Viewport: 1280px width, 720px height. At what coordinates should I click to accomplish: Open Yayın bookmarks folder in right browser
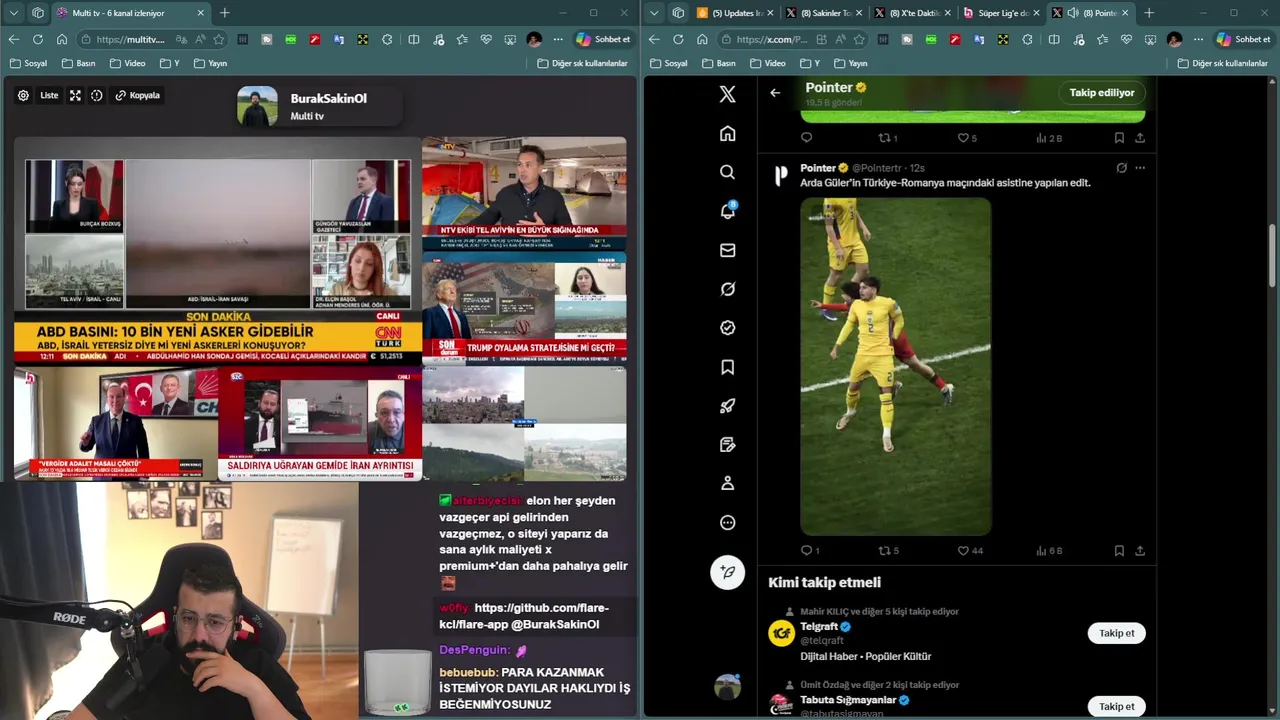[x=850, y=63]
